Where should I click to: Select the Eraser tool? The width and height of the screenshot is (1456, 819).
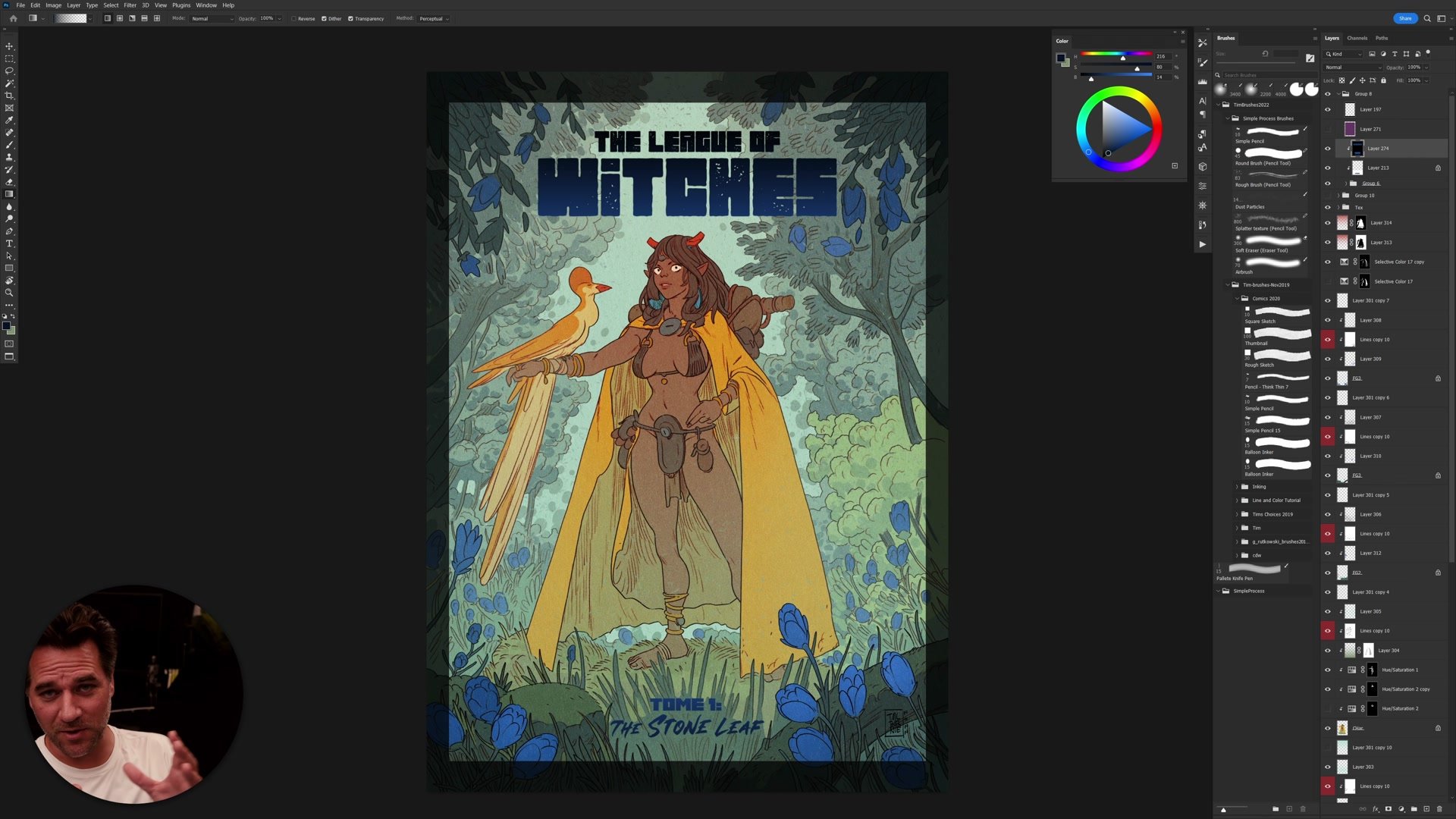click(x=9, y=182)
